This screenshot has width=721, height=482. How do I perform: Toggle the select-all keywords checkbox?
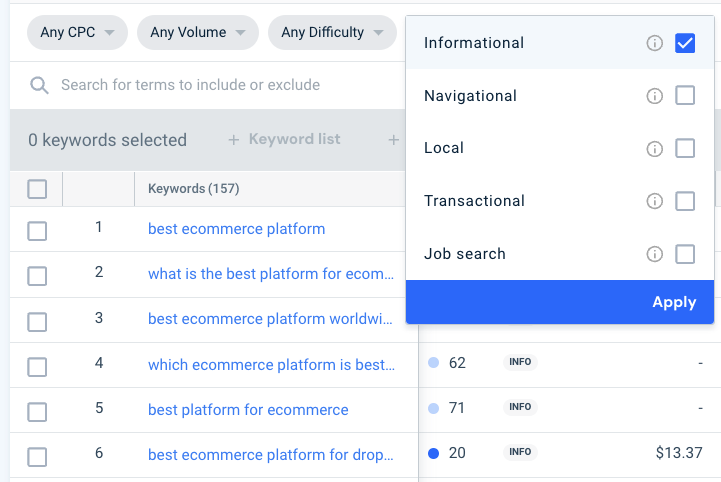click(x=37, y=189)
